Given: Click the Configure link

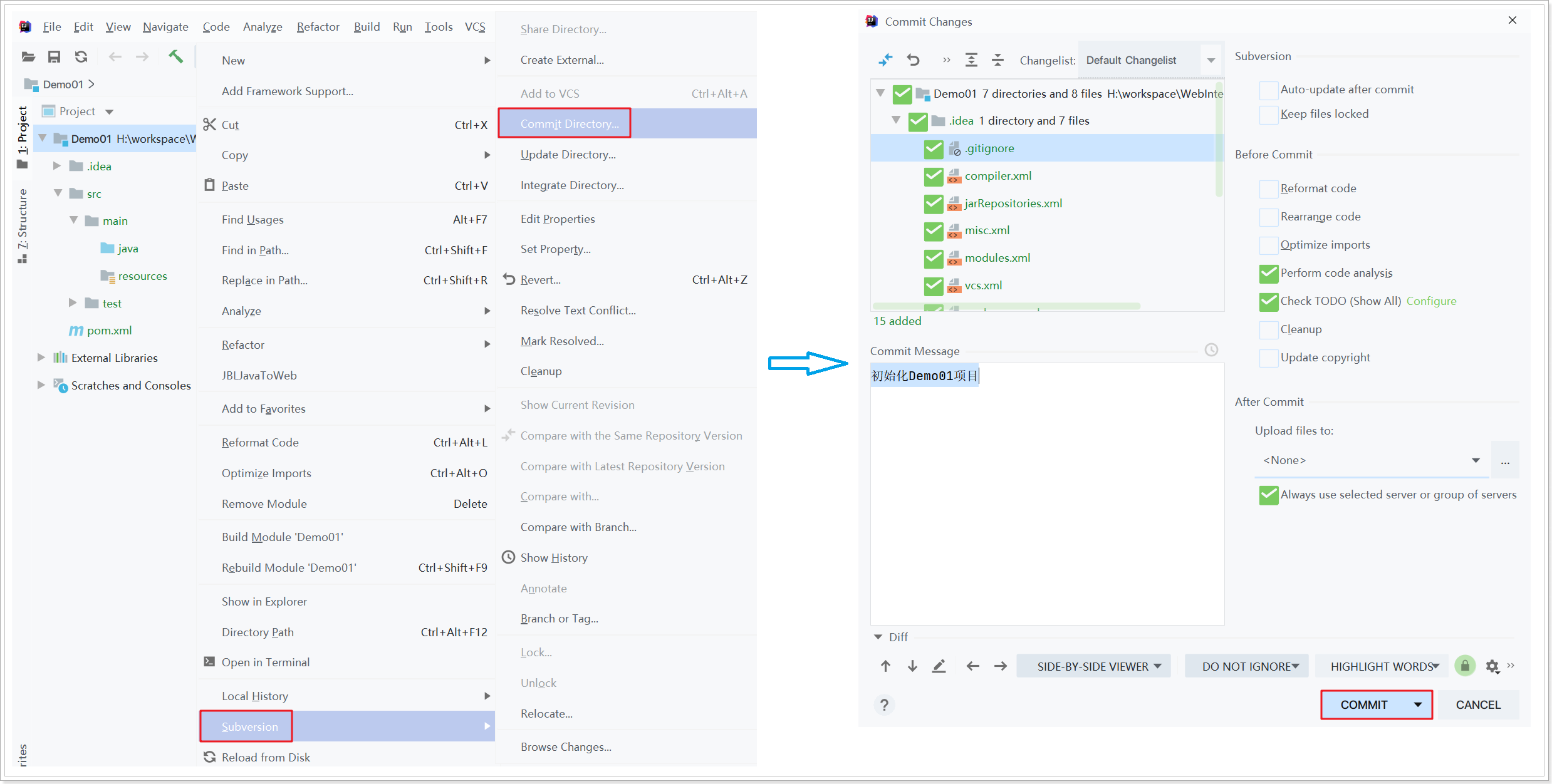Looking at the screenshot, I should pyautogui.click(x=1431, y=301).
